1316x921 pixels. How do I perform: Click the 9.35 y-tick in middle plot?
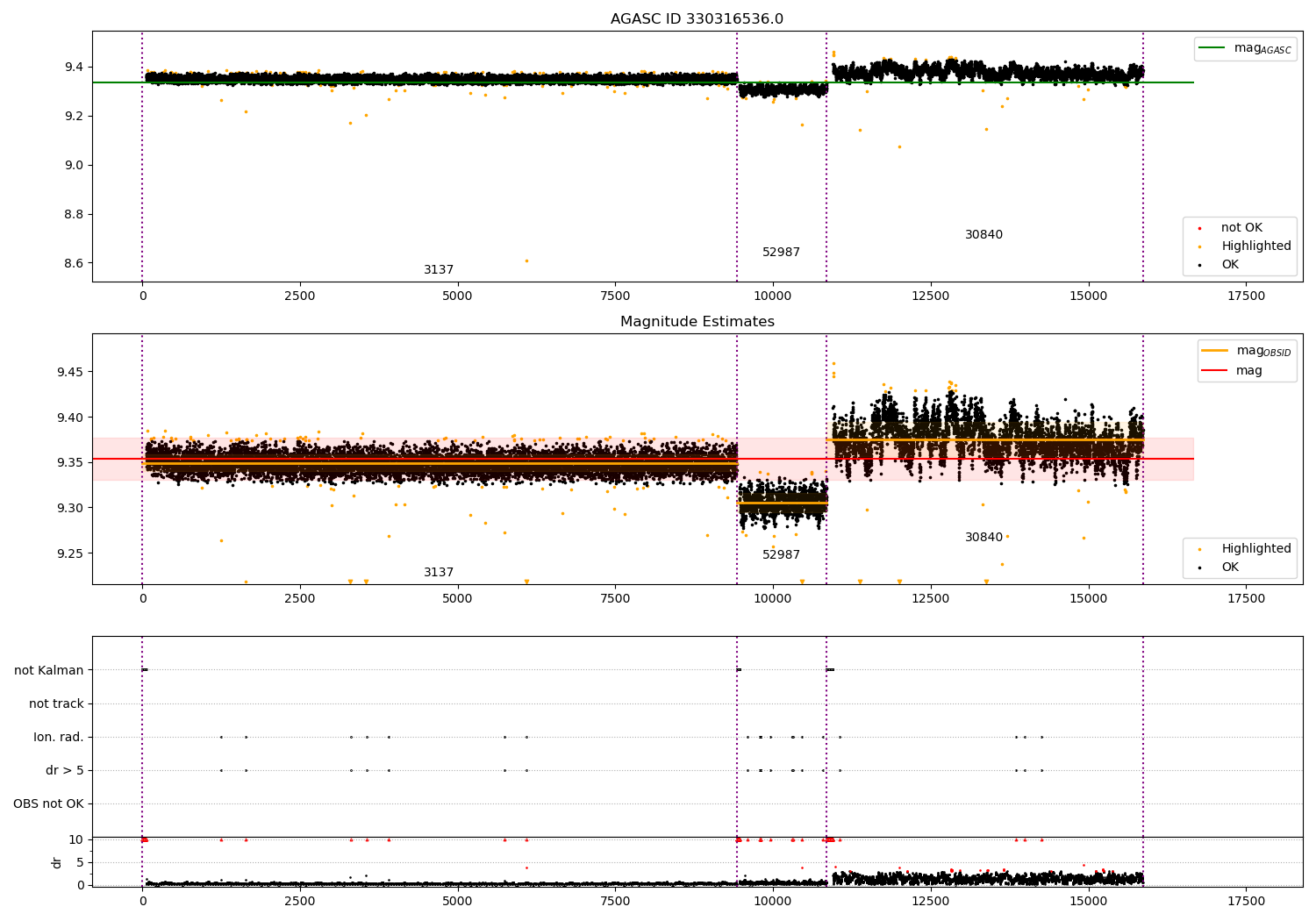[70, 463]
